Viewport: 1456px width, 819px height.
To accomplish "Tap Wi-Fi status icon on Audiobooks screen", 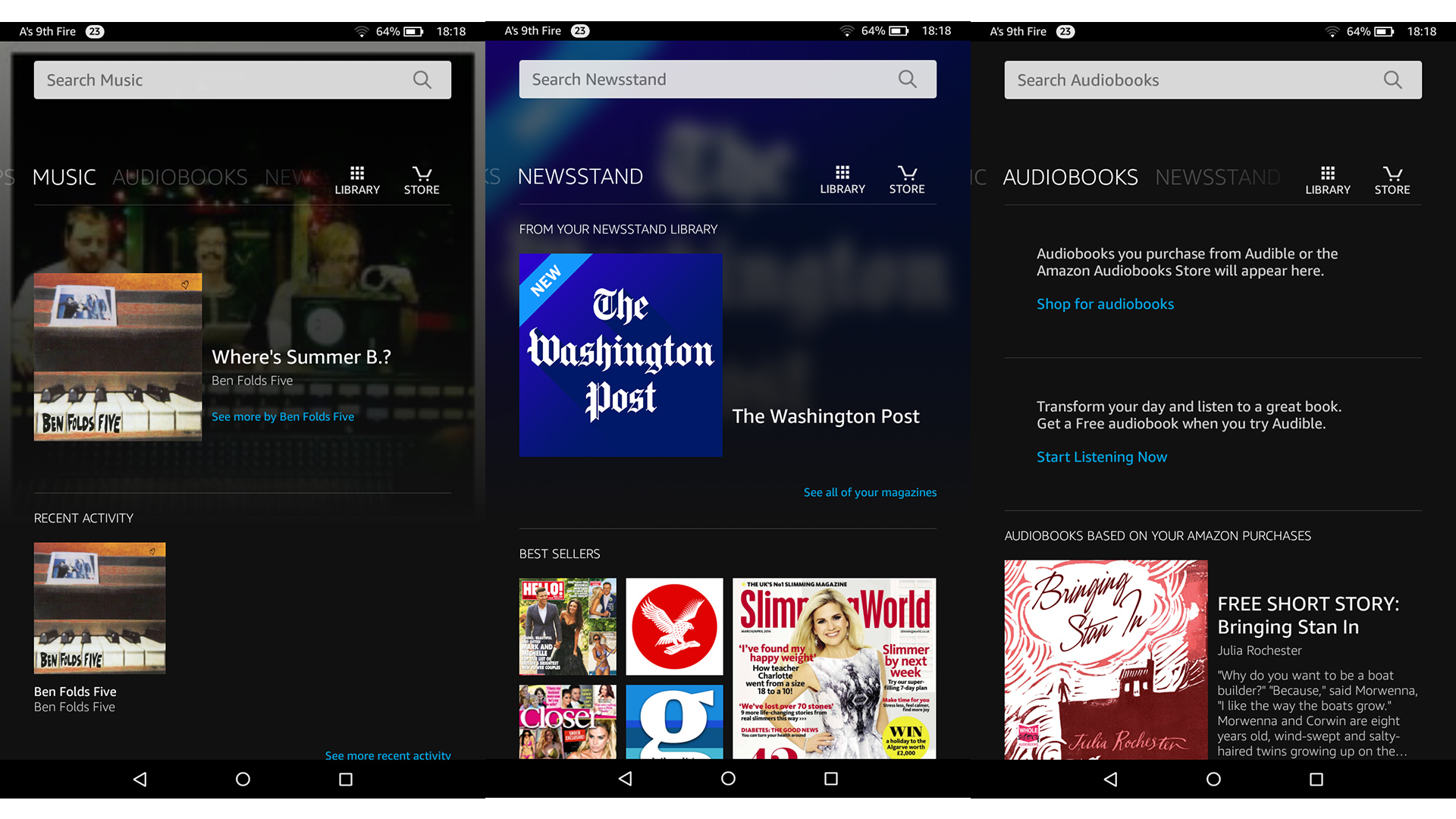I will pyautogui.click(x=1332, y=31).
